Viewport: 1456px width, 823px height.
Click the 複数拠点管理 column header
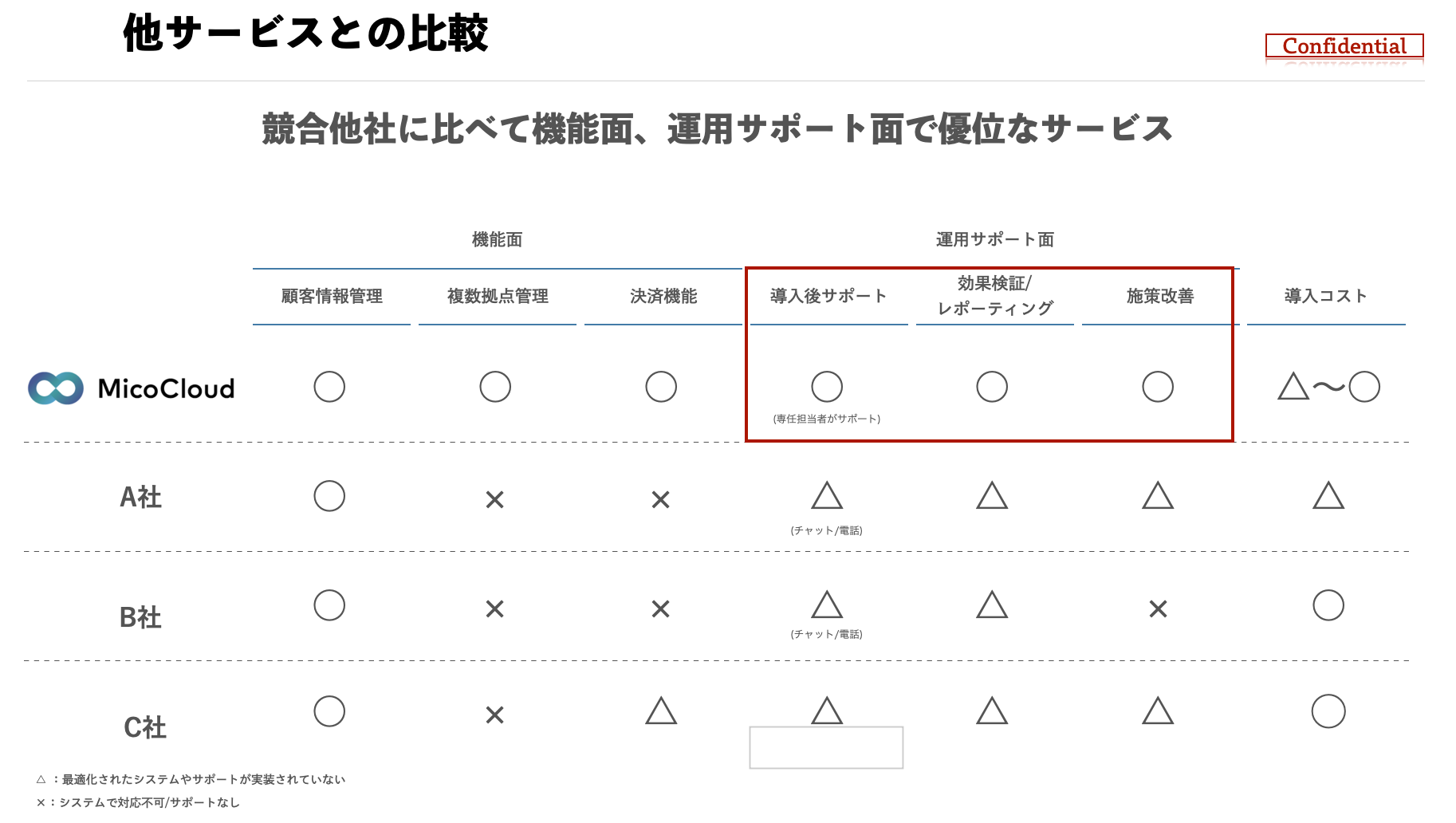click(x=498, y=296)
